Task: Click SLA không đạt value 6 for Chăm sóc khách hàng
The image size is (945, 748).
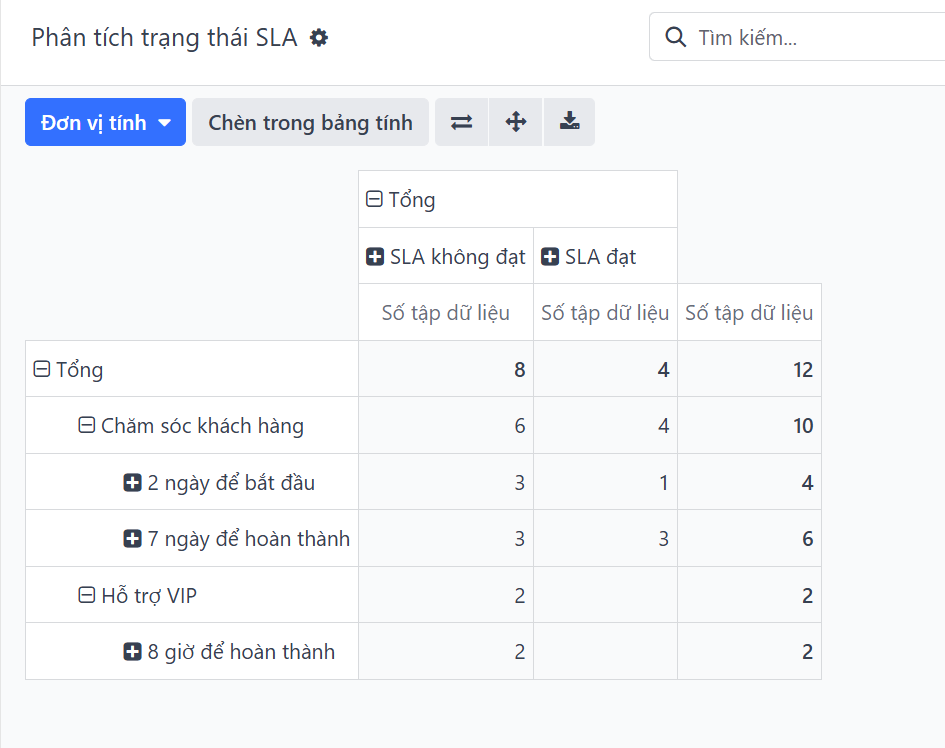Action: (446, 426)
